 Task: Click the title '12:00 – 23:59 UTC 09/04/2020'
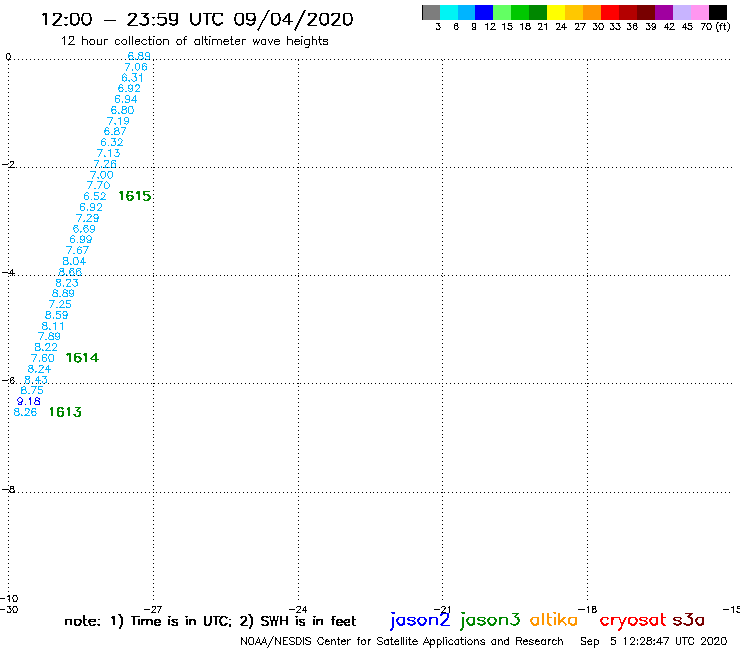click(197, 19)
